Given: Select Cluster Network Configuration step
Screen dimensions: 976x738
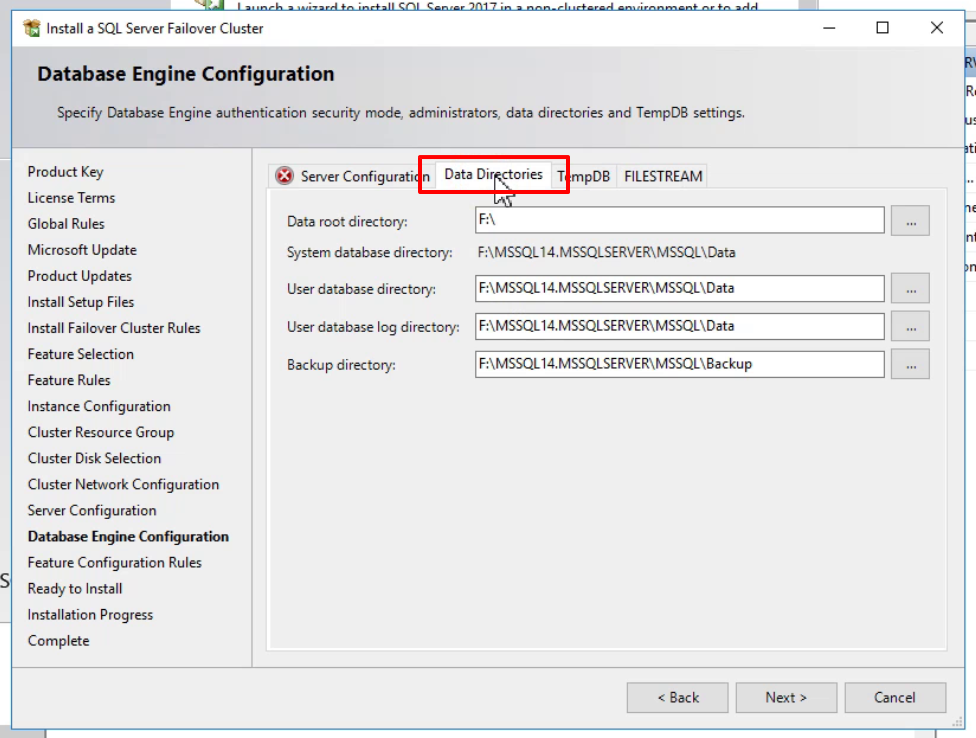Looking at the screenshot, I should click(x=123, y=485).
